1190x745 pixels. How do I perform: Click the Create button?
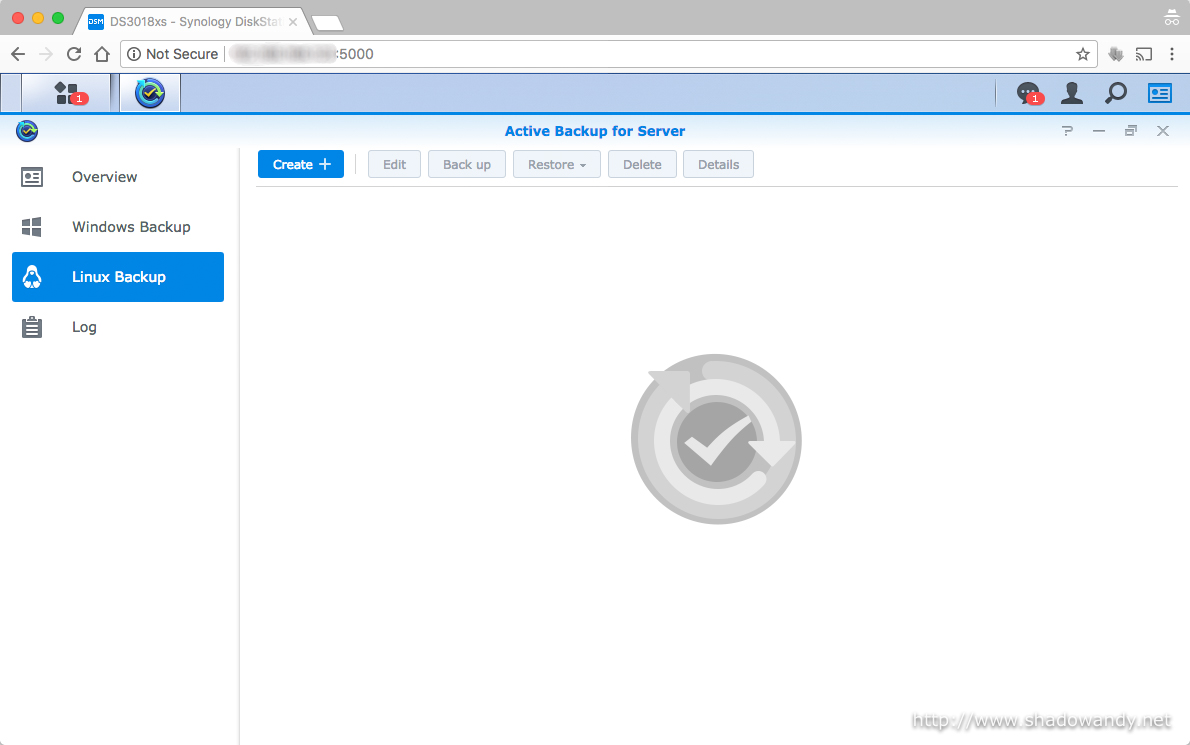coord(301,165)
